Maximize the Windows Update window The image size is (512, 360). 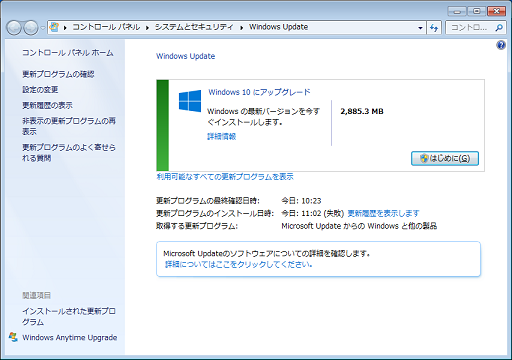click(477, 11)
